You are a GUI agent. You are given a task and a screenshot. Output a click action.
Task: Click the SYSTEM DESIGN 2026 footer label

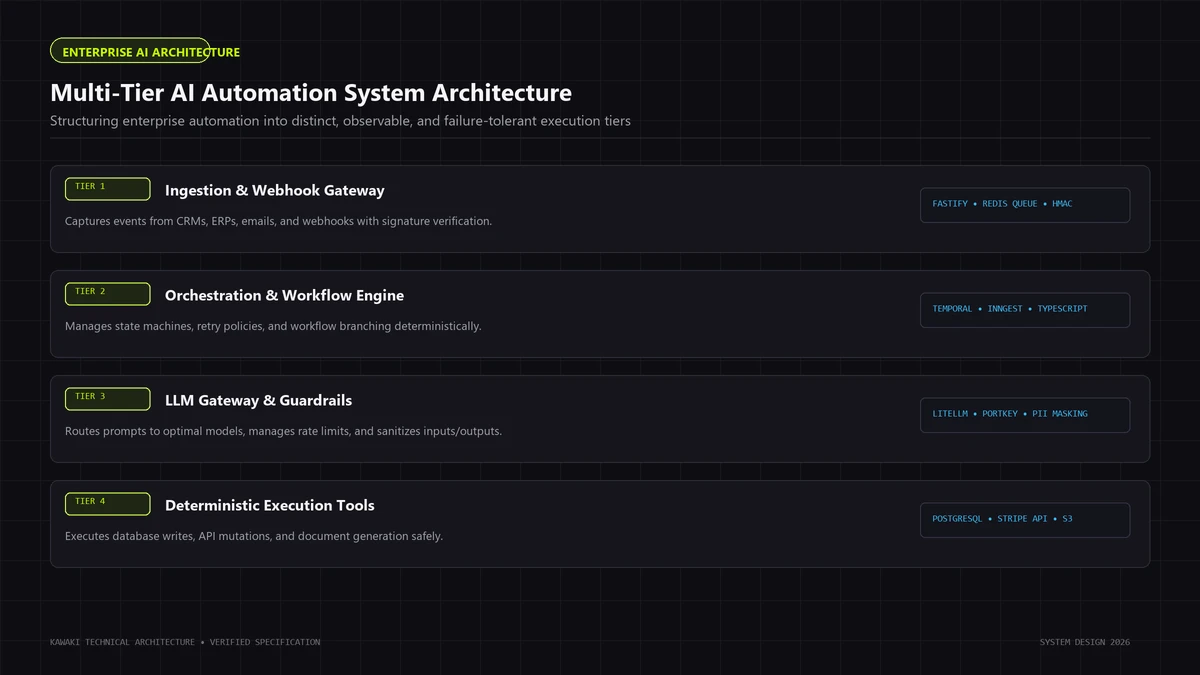coord(1085,642)
